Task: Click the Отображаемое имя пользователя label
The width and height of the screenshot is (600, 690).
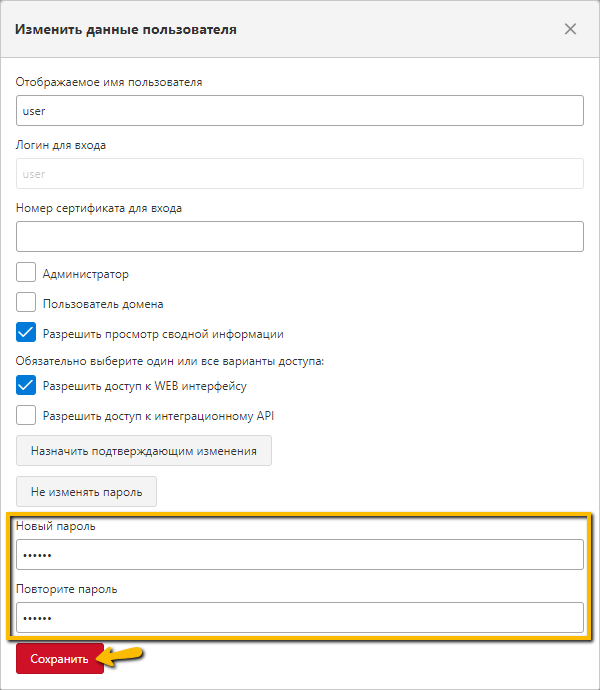Action: coord(109,82)
